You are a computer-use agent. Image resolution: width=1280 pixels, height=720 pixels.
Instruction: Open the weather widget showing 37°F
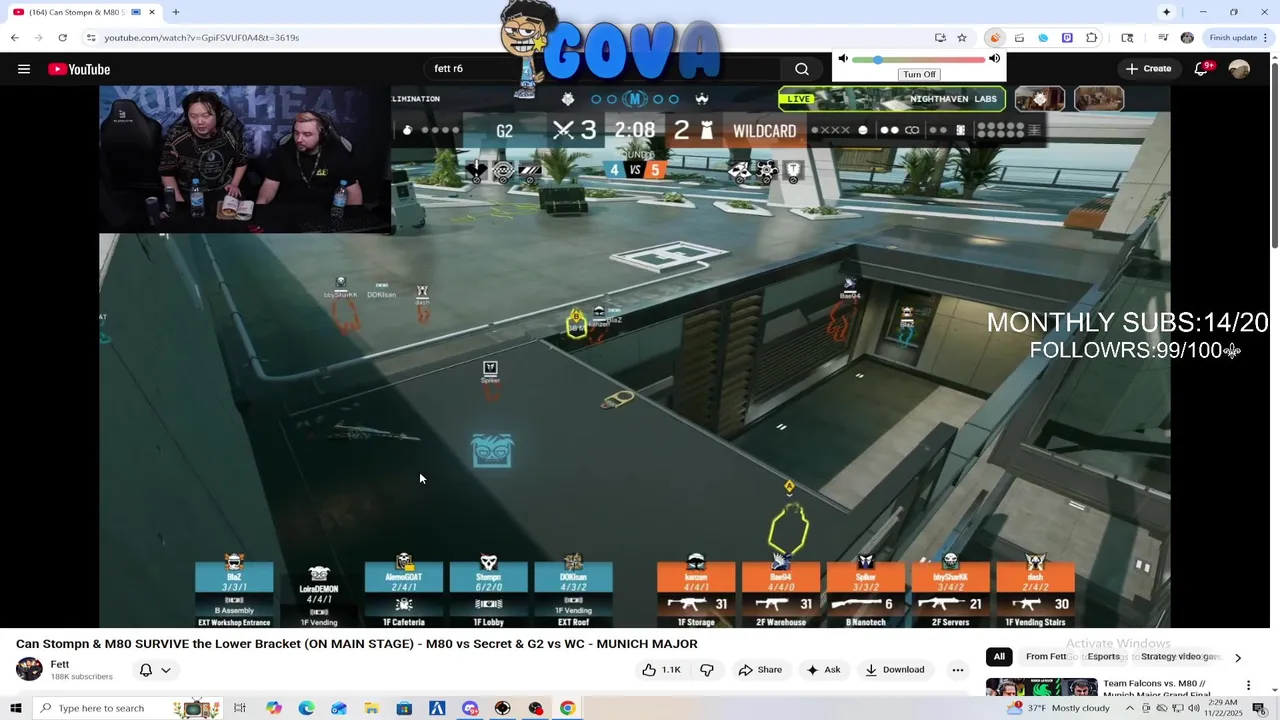(x=1059, y=708)
